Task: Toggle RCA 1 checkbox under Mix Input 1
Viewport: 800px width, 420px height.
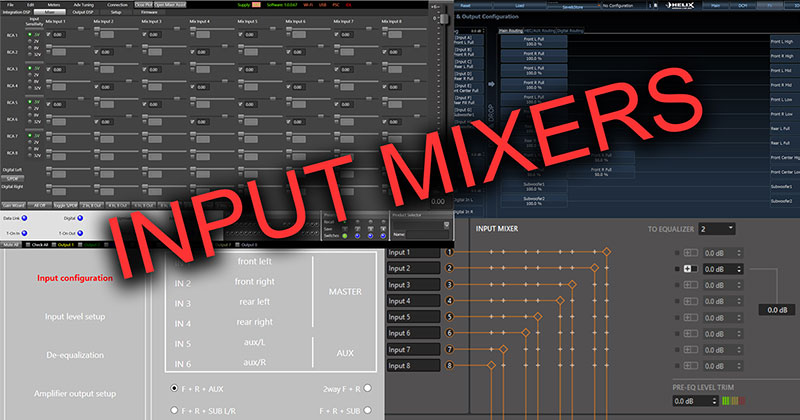Action: click(49, 35)
